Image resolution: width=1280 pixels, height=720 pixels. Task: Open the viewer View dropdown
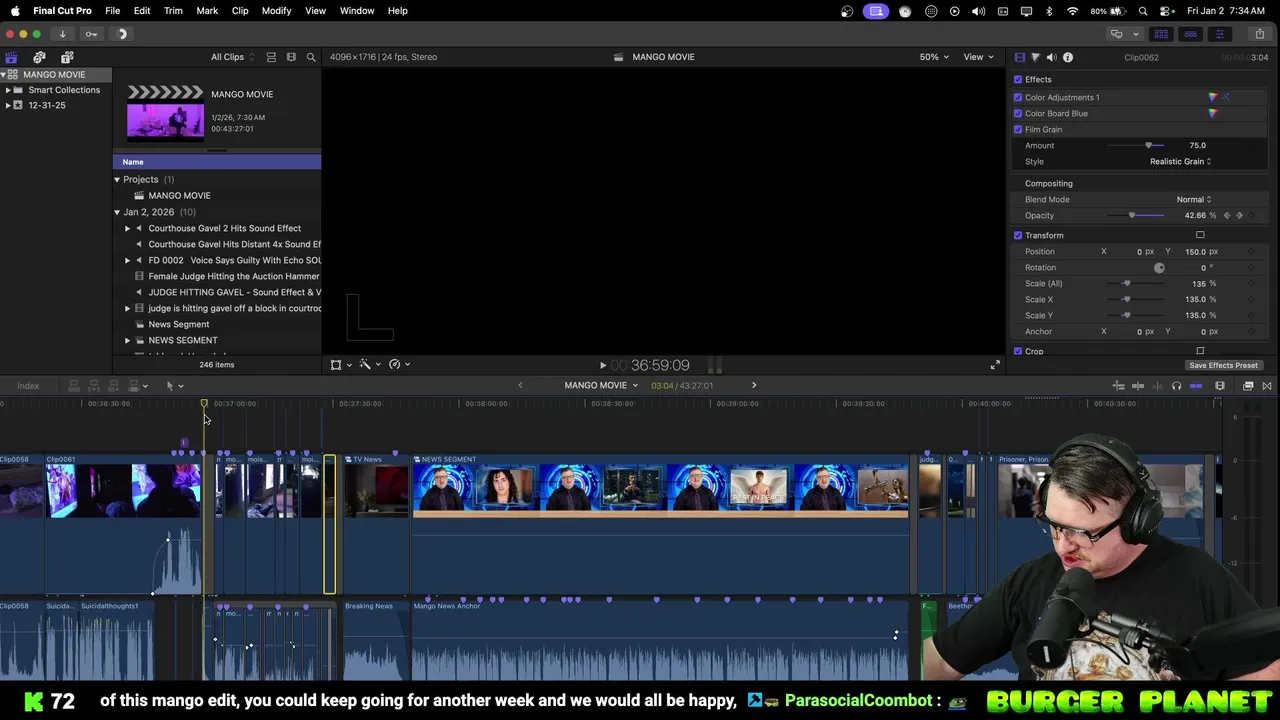pos(977,57)
